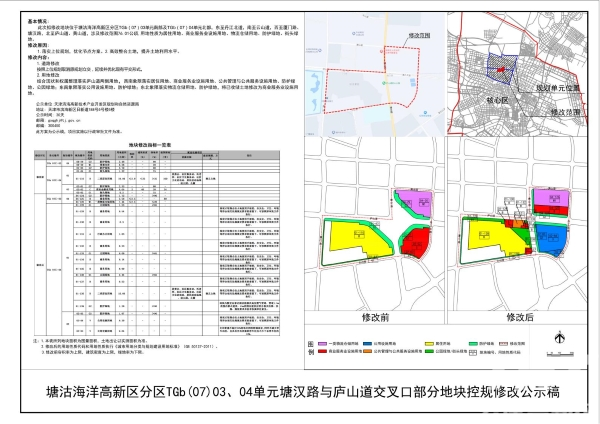Click the purple parcel in the 修改前 map

(418, 202)
